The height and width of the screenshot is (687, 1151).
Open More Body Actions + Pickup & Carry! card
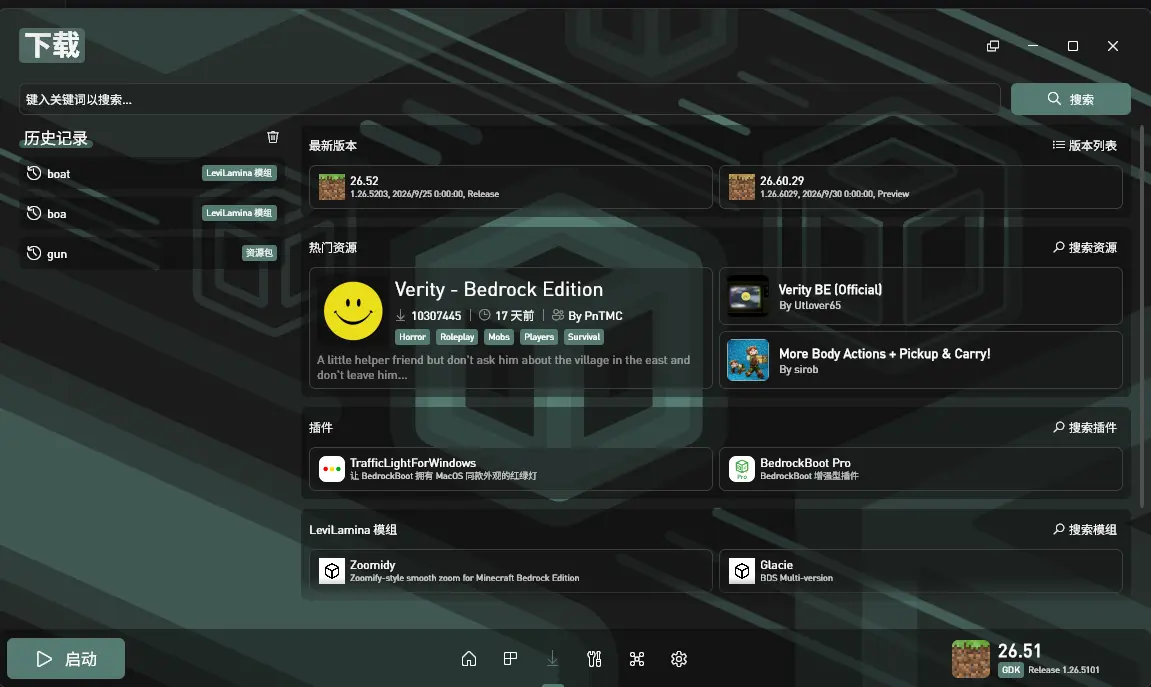921,360
